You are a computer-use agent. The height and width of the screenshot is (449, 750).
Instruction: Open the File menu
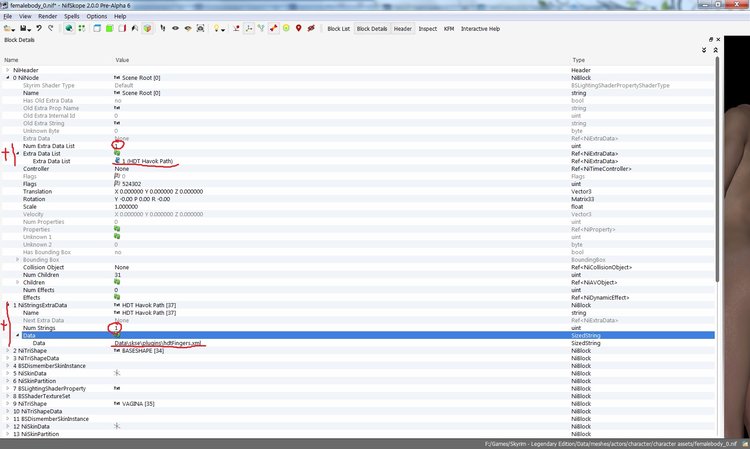pyautogui.click(x=8, y=16)
